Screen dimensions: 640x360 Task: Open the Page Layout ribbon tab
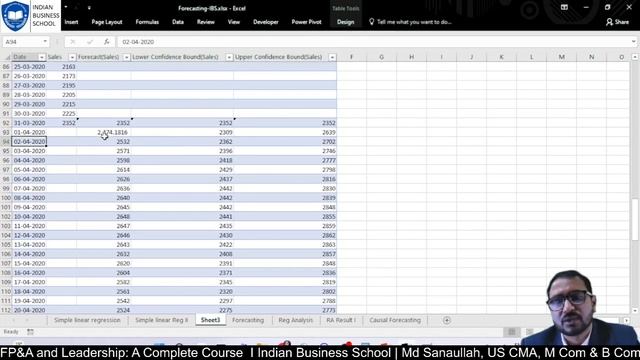pyautogui.click(x=107, y=22)
